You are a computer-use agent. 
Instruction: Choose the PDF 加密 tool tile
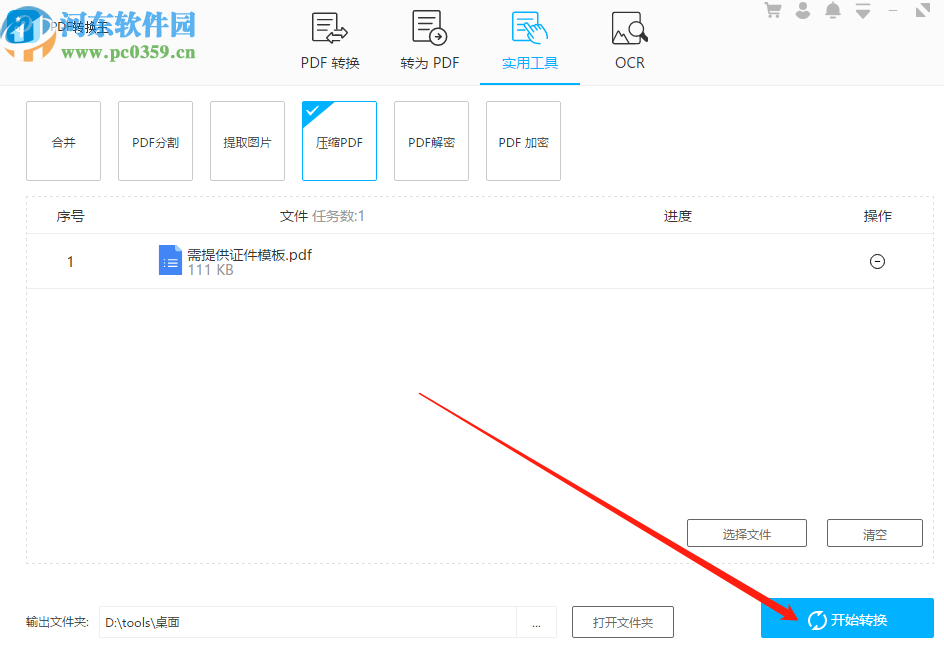click(x=524, y=141)
